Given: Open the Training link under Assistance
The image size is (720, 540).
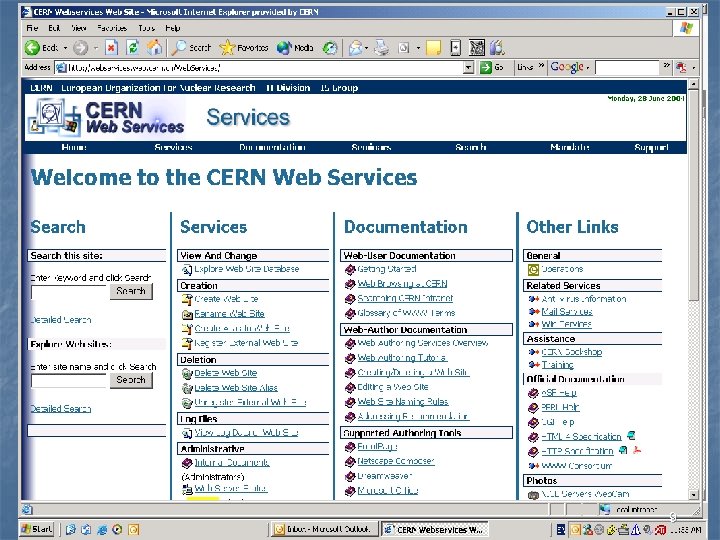Looking at the screenshot, I should 557,365.
